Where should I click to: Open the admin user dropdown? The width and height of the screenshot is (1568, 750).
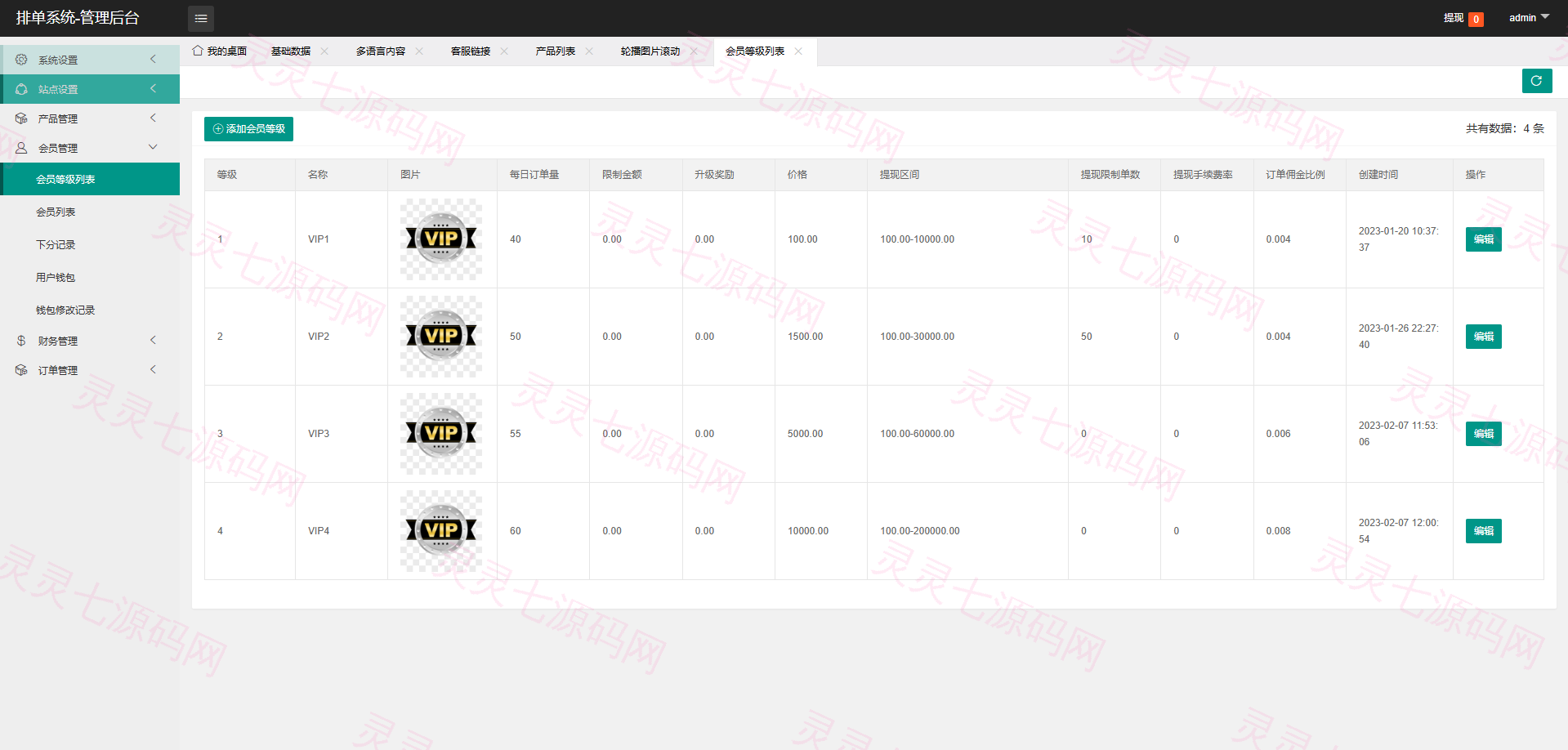click(x=1529, y=18)
